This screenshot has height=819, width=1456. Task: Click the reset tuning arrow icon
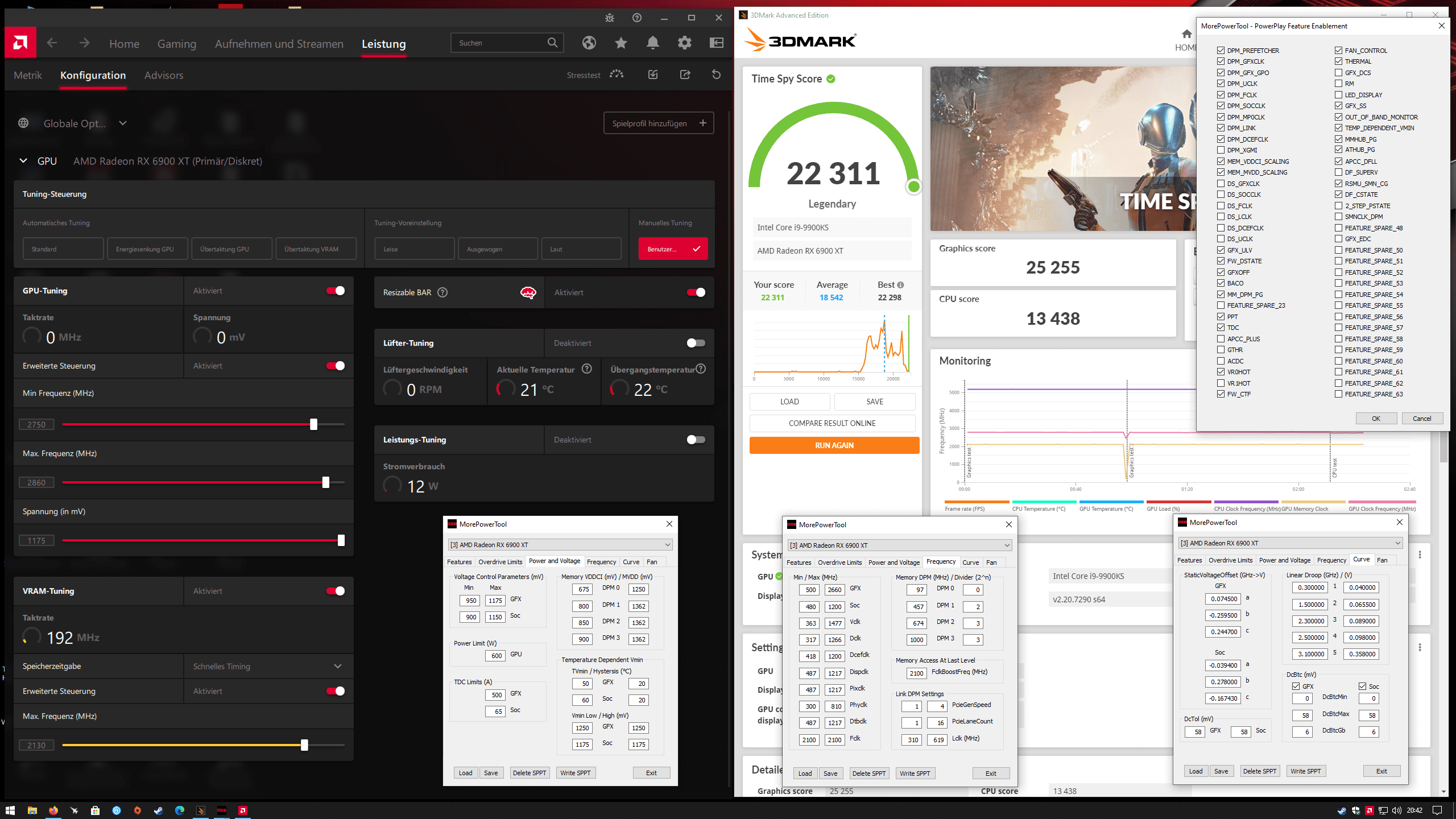tap(716, 75)
